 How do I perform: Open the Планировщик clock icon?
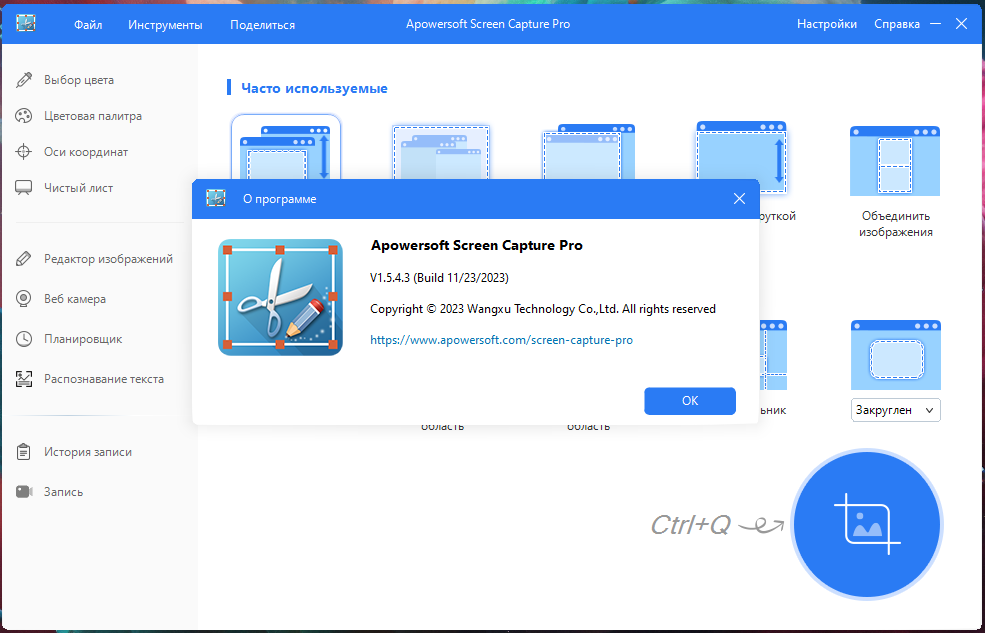click(x=24, y=338)
